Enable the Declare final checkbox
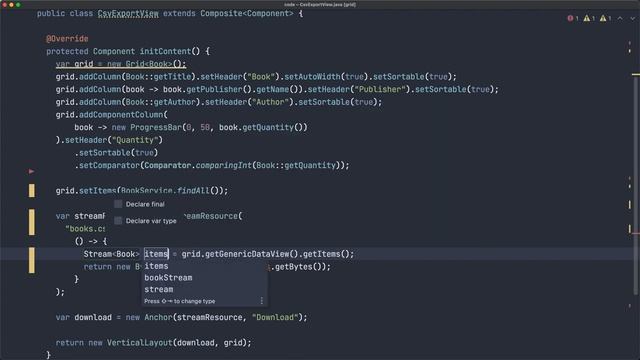This screenshot has width=640, height=360. pyautogui.click(x=118, y=204)
